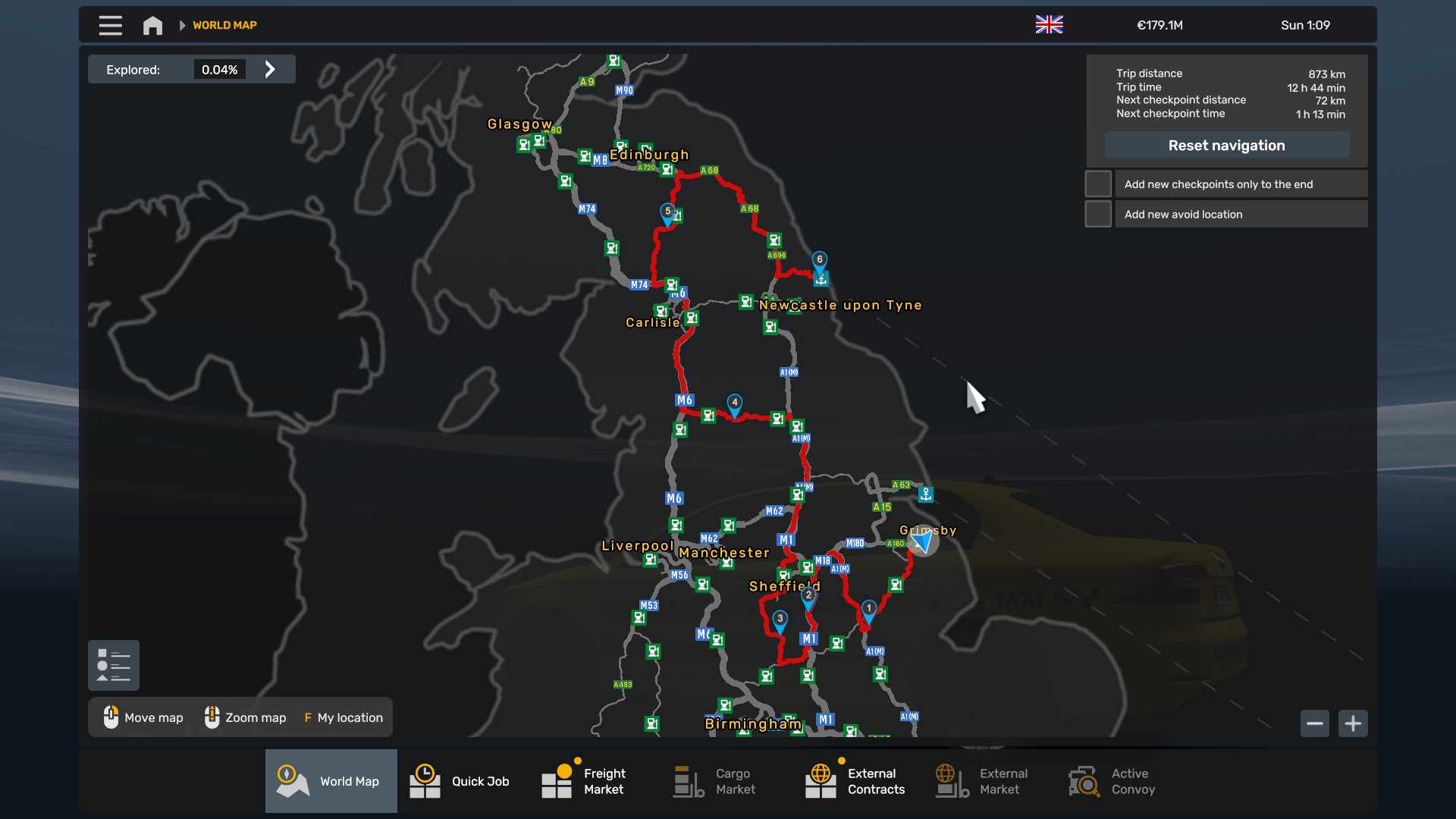Zoom out the map with minus button

1315,723
